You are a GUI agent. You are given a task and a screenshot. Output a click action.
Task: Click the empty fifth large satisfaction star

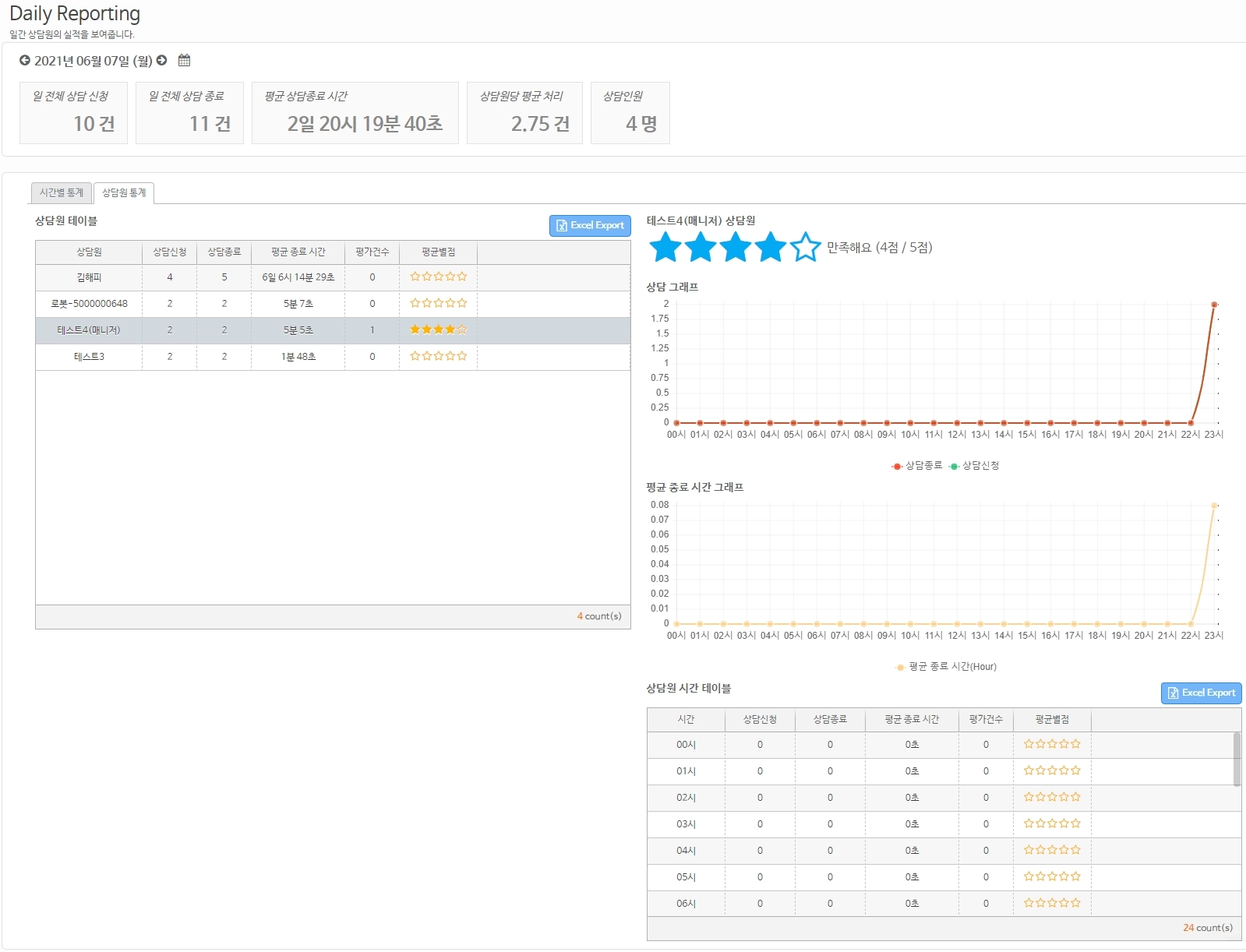click(x=806, y=247)
